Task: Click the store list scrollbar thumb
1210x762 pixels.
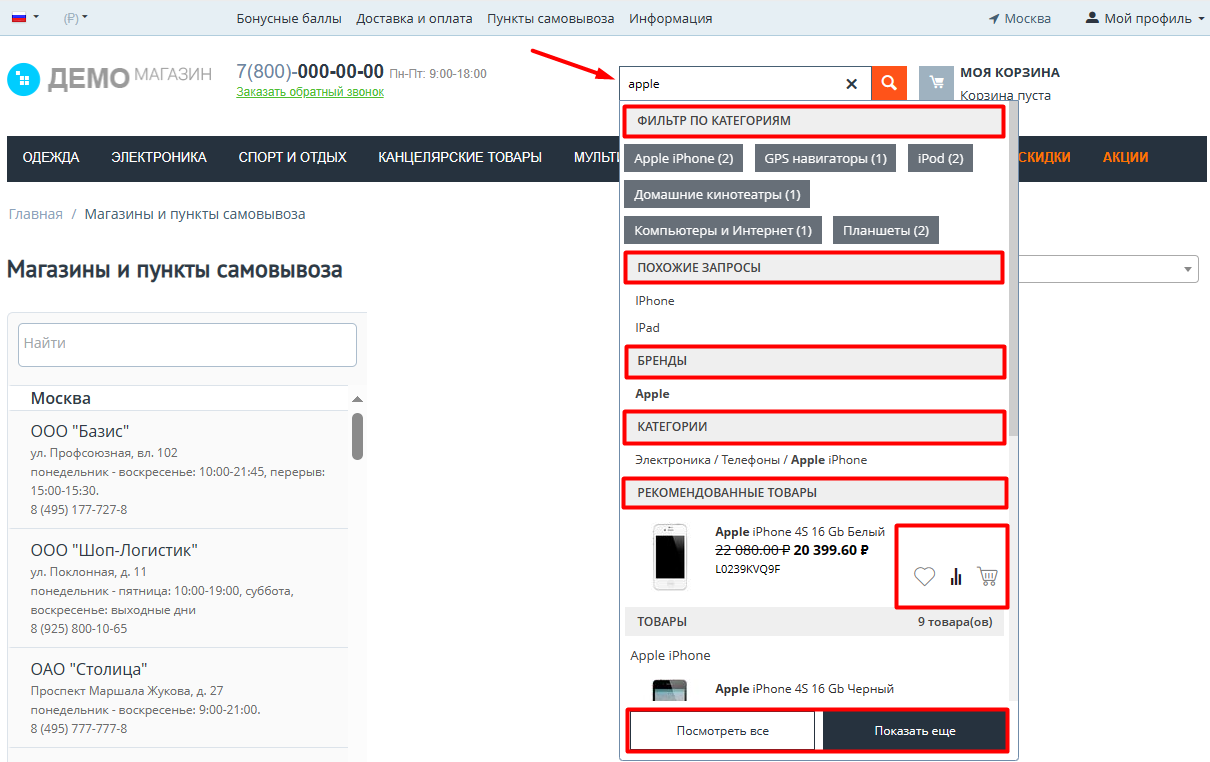Action: [x=357, y=436]
